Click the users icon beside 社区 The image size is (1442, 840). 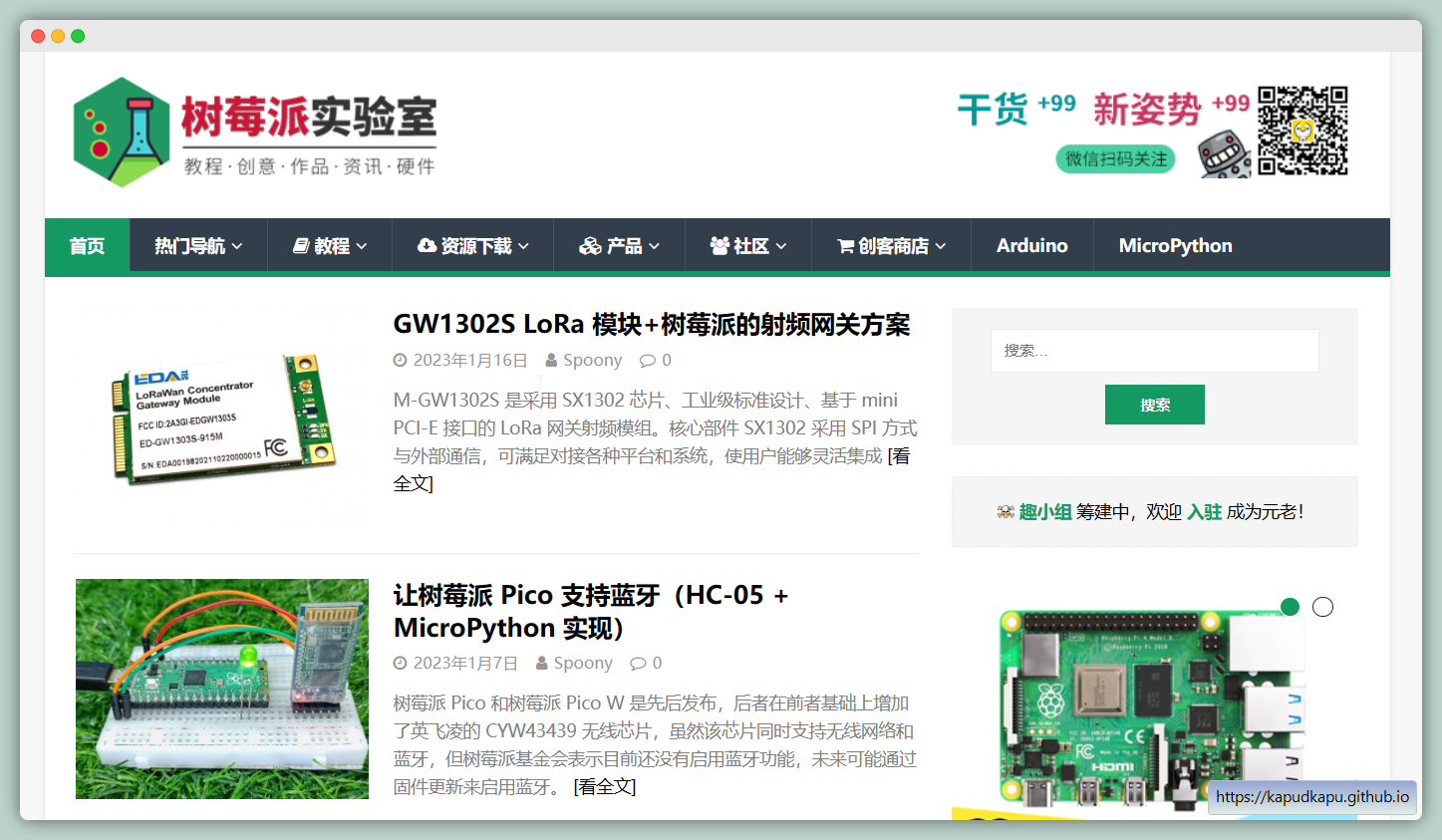click(x=720, y=246)
